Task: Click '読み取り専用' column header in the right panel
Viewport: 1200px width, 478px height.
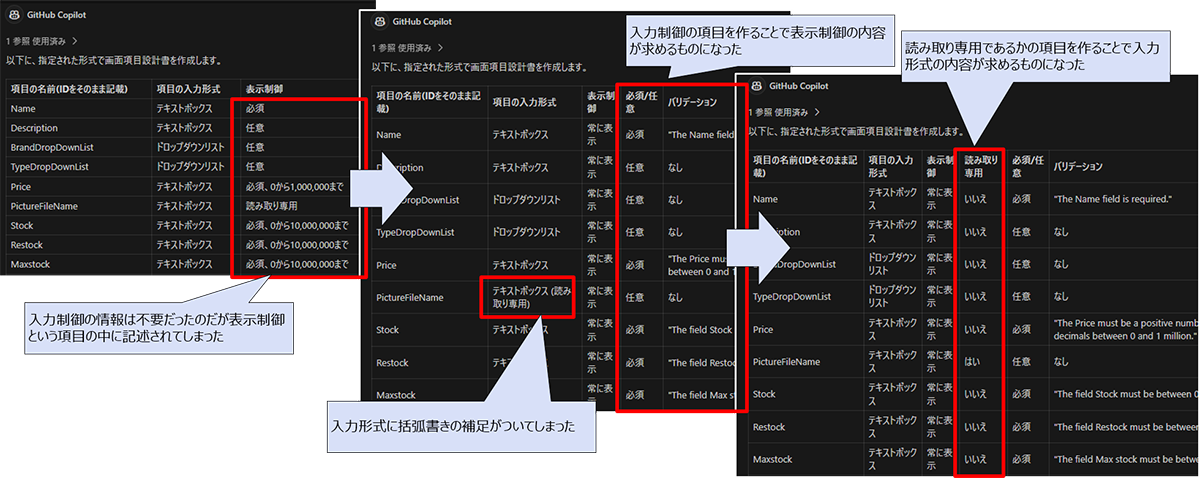Action: [980, 166]
